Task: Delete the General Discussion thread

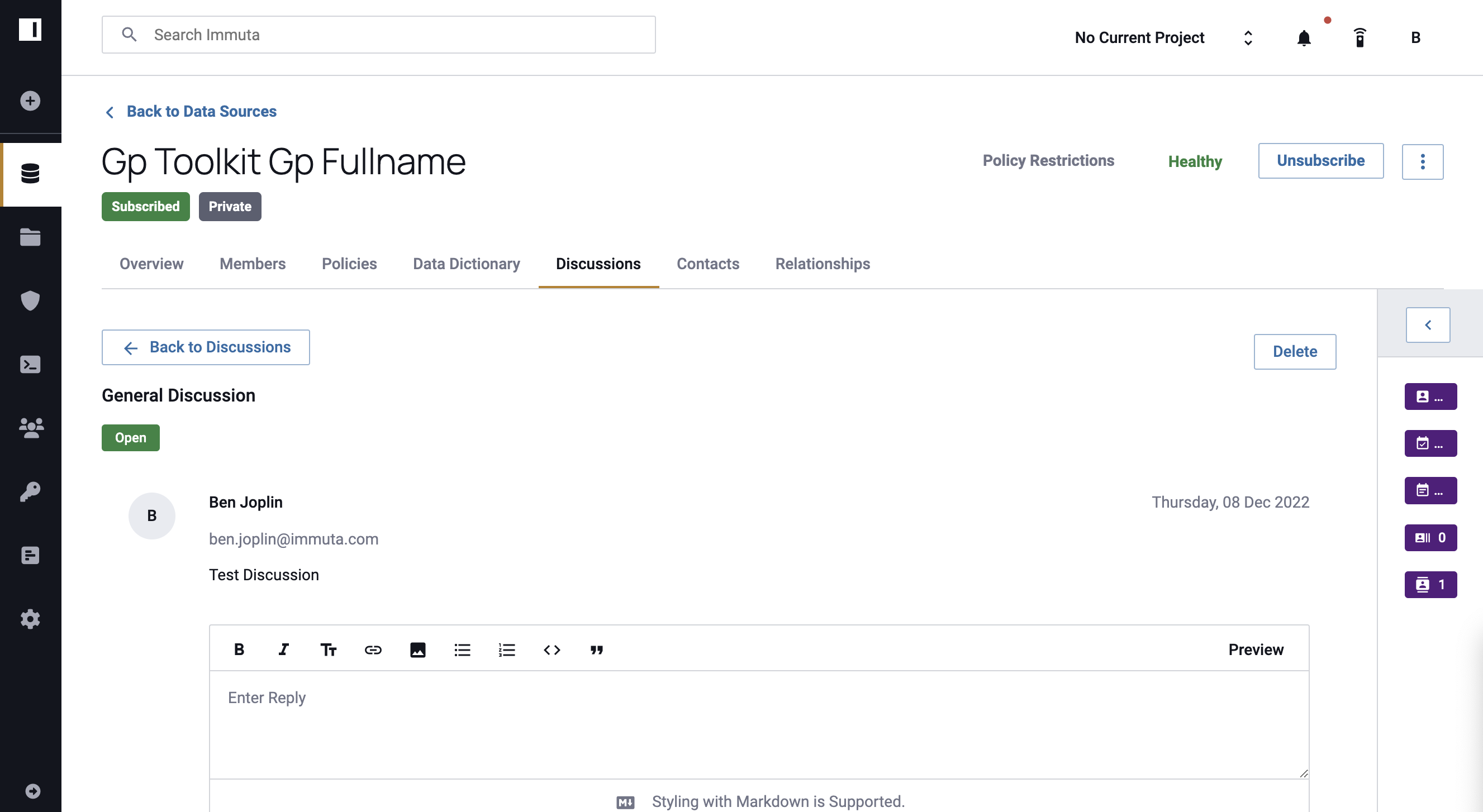Action: click(x=1295, y=352)
